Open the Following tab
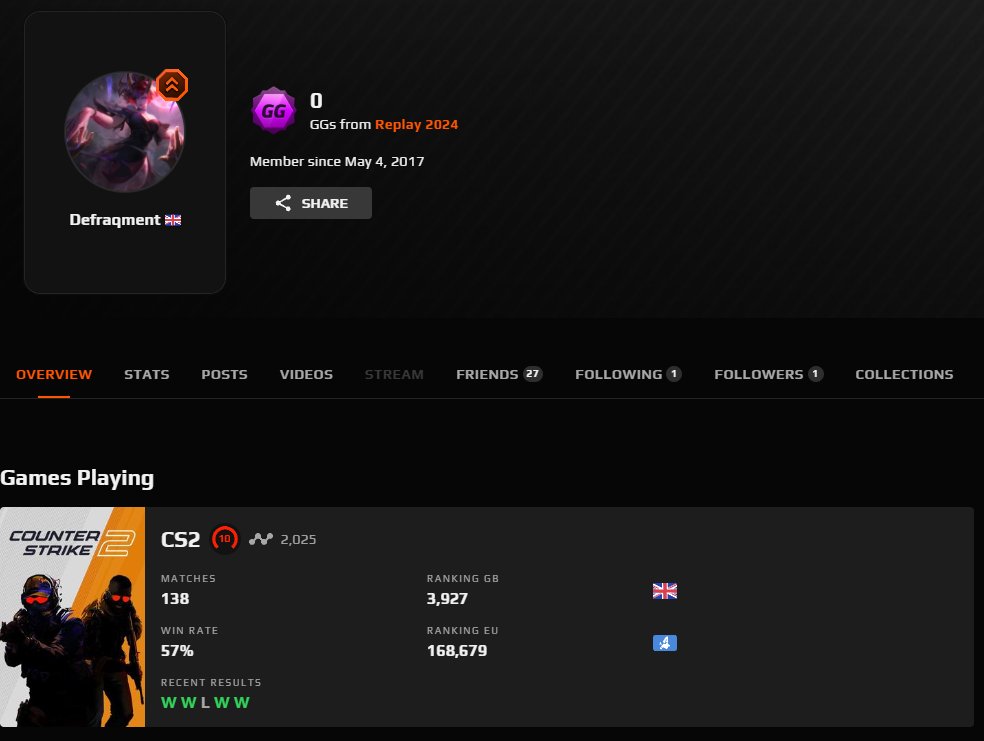984x741 pixels. point(628,375)
